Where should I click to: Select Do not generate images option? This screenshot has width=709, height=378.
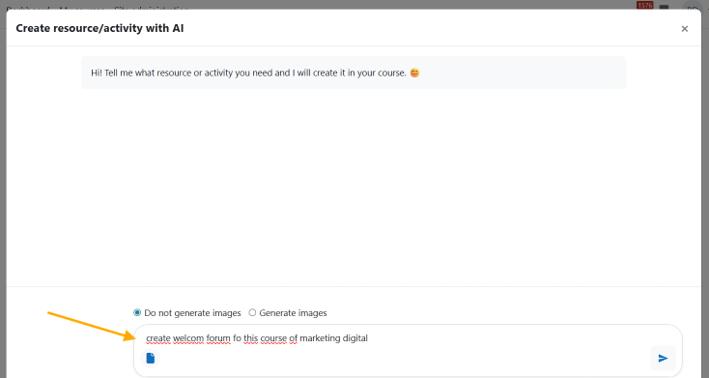(137, 312)
